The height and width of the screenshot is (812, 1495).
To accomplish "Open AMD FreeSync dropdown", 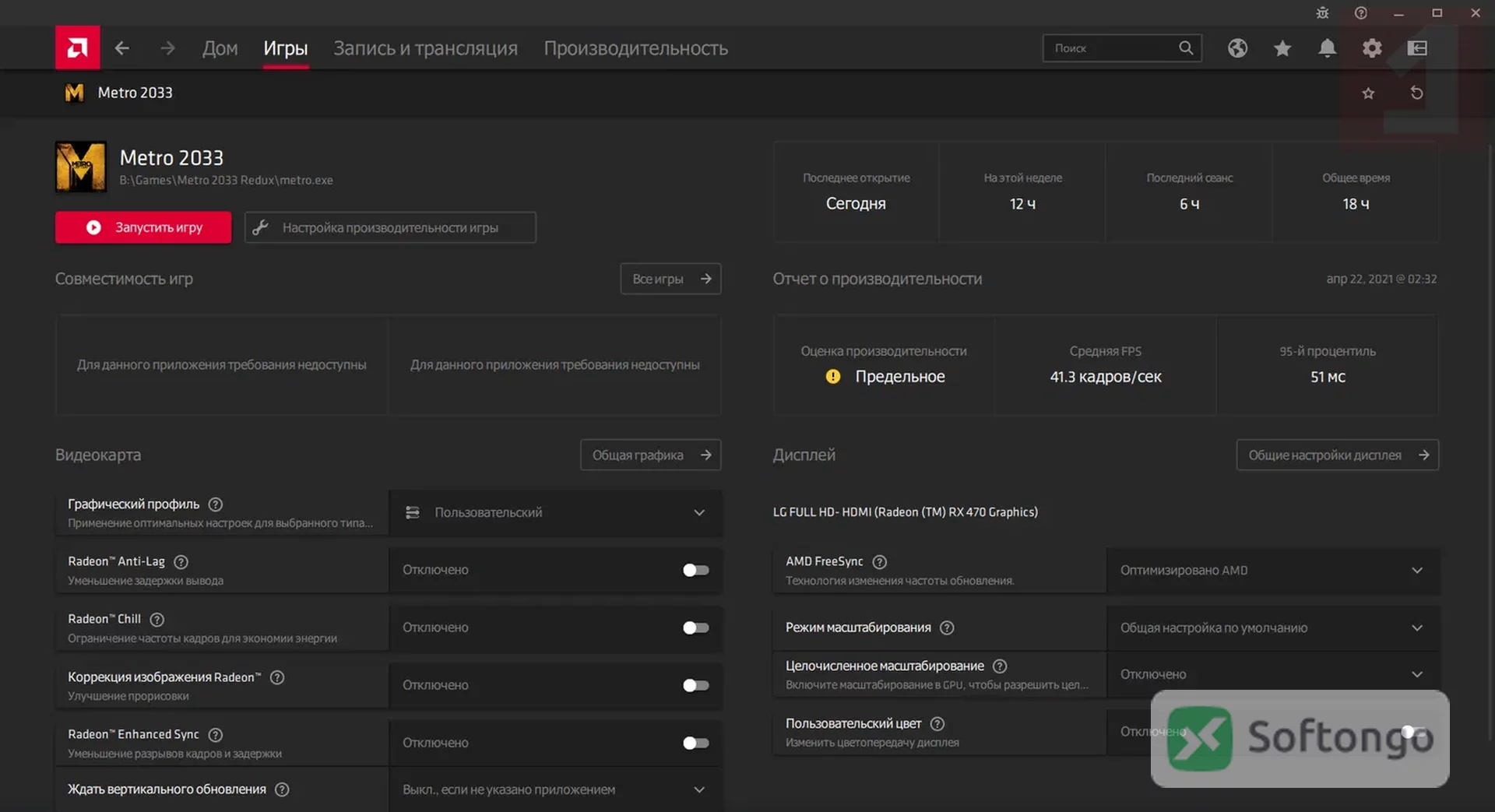I will pyautogui.click(x=1272, y=570).
